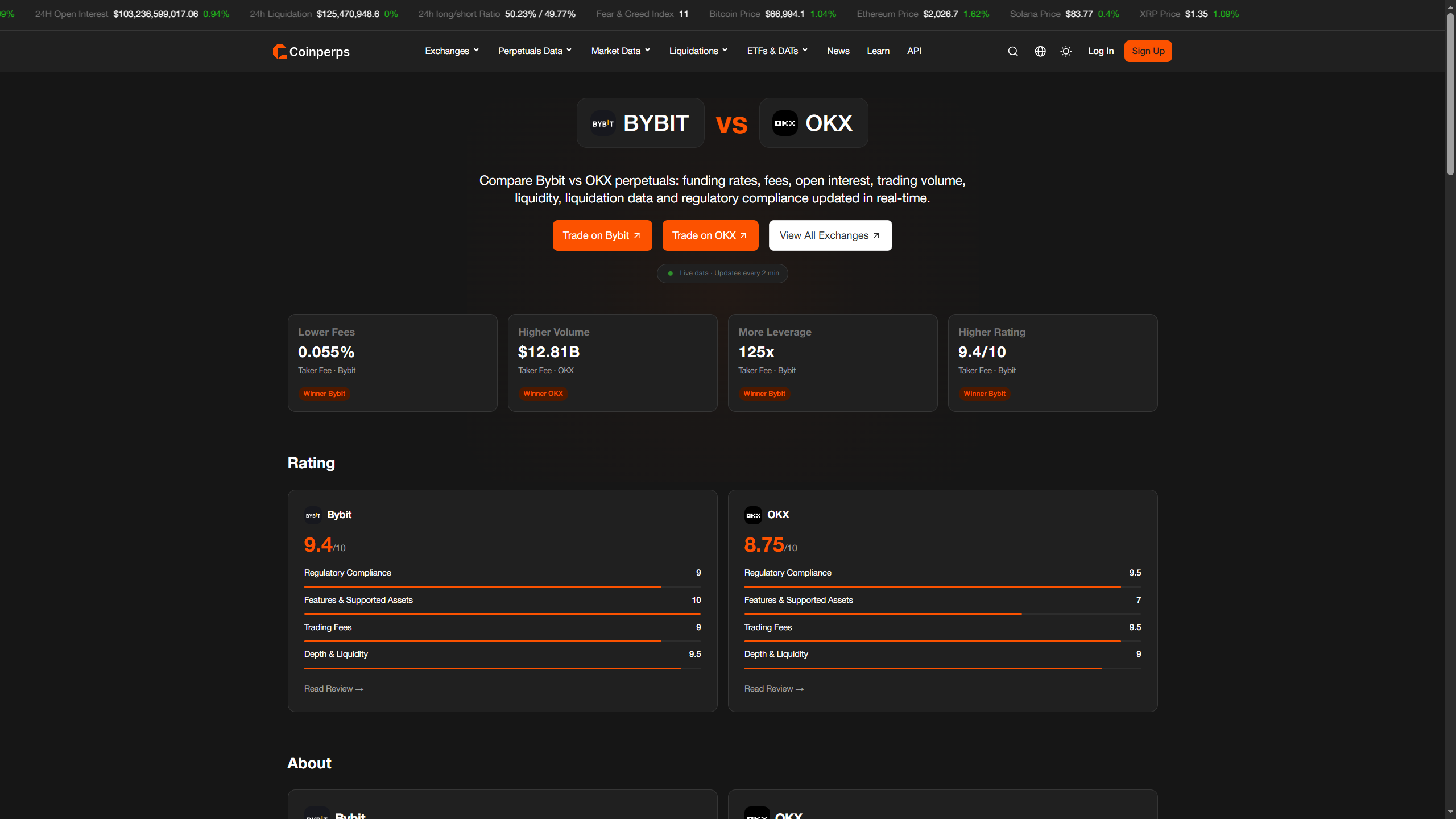
Task: Click the Coinperps logo icon
Action: tap(279, 52)
